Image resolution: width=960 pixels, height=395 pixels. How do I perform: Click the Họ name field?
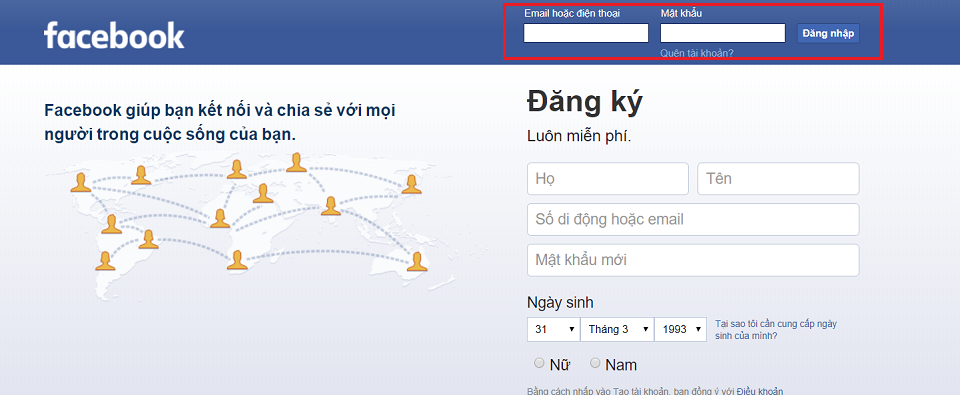pos(607,179)
